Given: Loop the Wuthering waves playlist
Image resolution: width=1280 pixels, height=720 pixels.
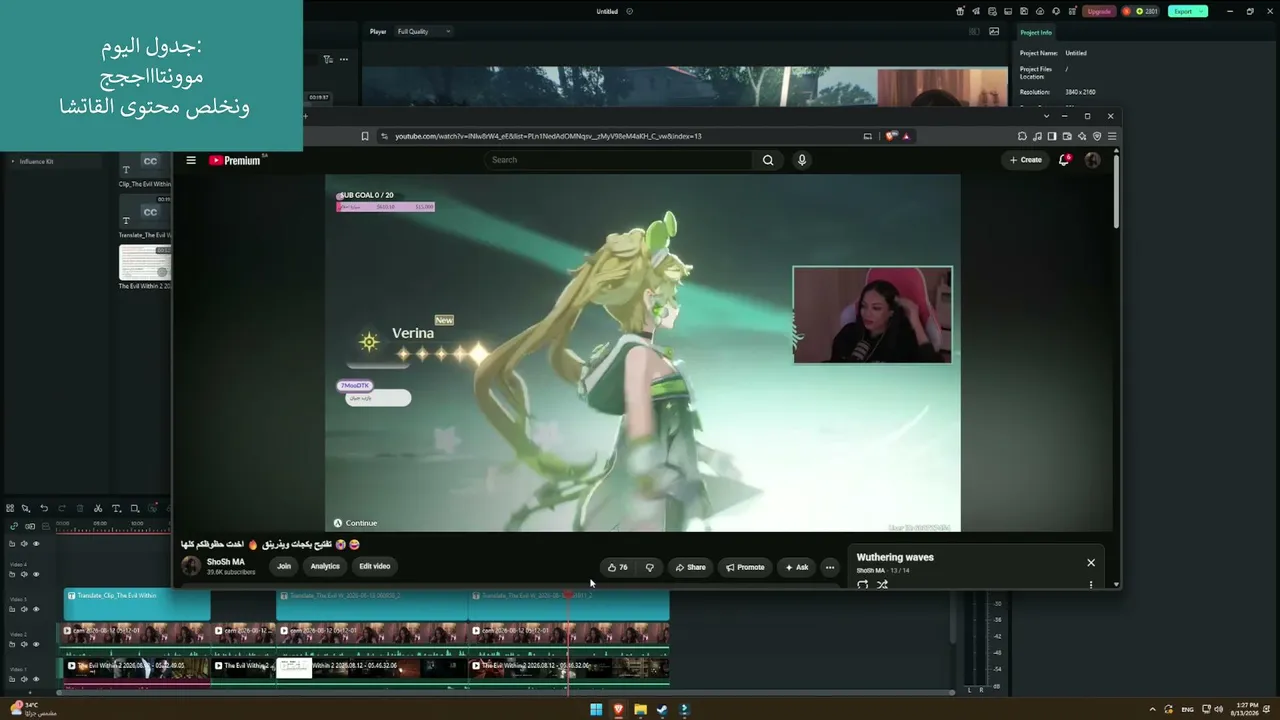Looking at the screenshot, I should (863, 585).
